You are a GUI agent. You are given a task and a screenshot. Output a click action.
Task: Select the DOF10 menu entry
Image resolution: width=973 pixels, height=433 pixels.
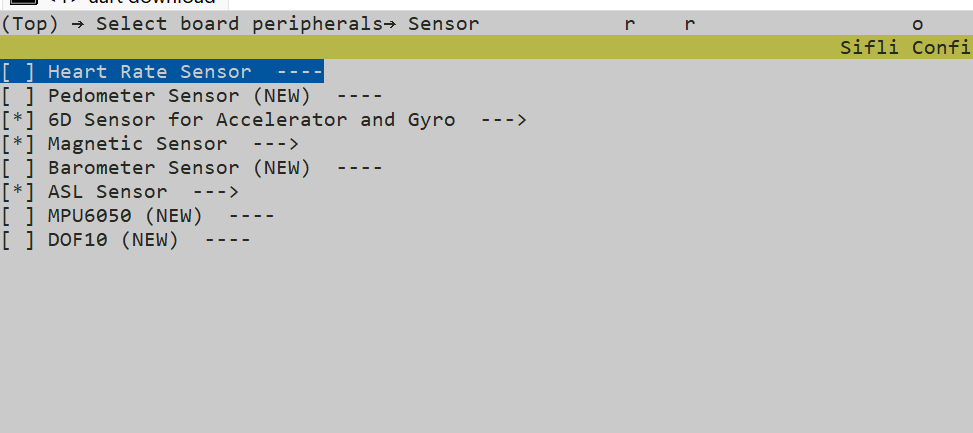[x=126, y=240]
